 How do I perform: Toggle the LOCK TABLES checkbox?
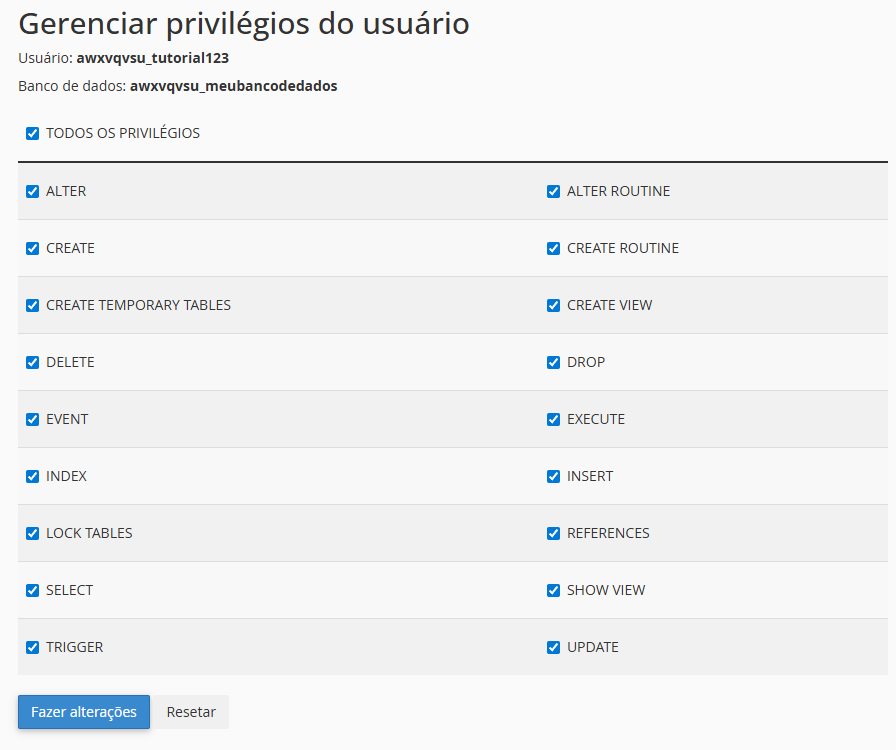pyautogui.click(x=33, y=533)
